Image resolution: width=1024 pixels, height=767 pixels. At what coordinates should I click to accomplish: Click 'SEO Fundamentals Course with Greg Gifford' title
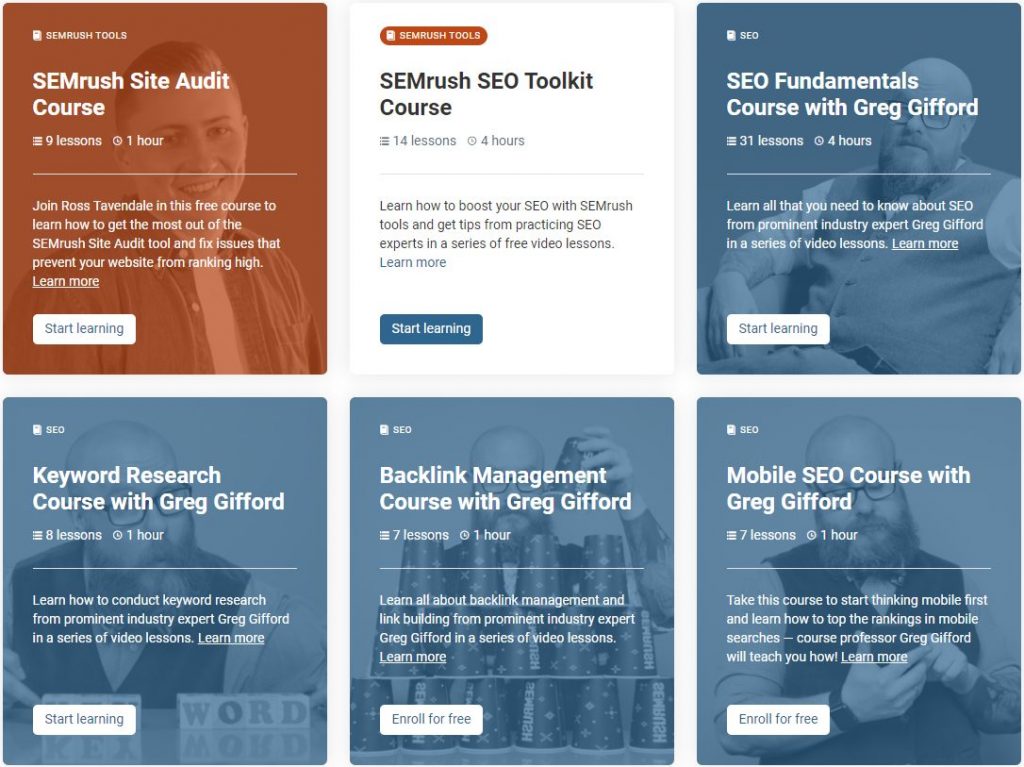[x=852, y=94]
